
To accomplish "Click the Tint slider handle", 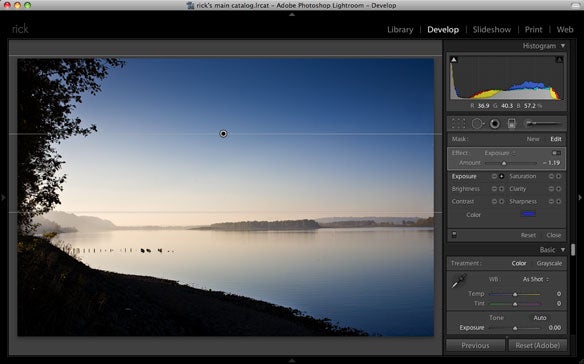I will coord(515,304).
